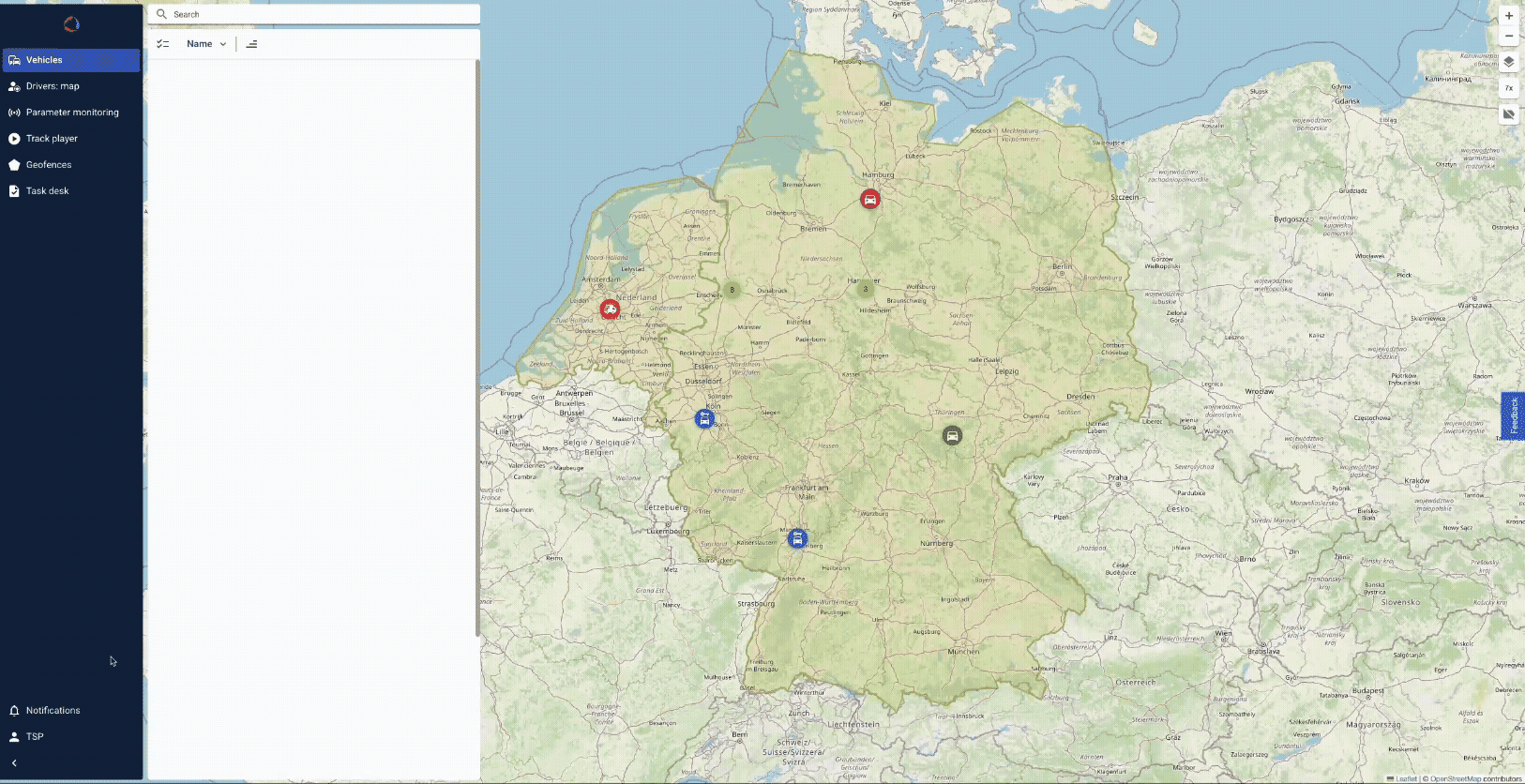Open the map layers selector
This screenshot has width=1525, height=784.
(1508, 62)
